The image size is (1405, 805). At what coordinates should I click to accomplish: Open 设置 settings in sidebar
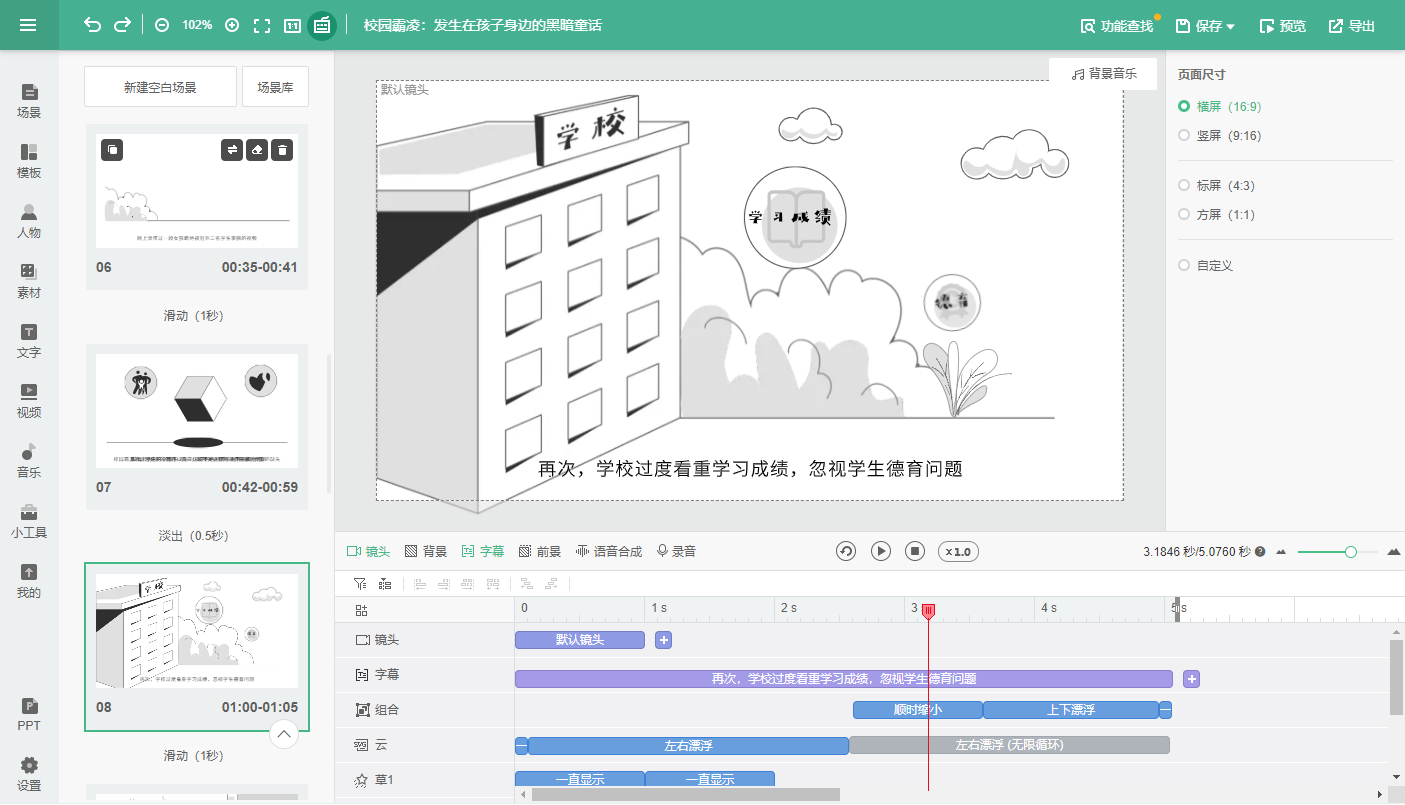(x=29, y=774)
